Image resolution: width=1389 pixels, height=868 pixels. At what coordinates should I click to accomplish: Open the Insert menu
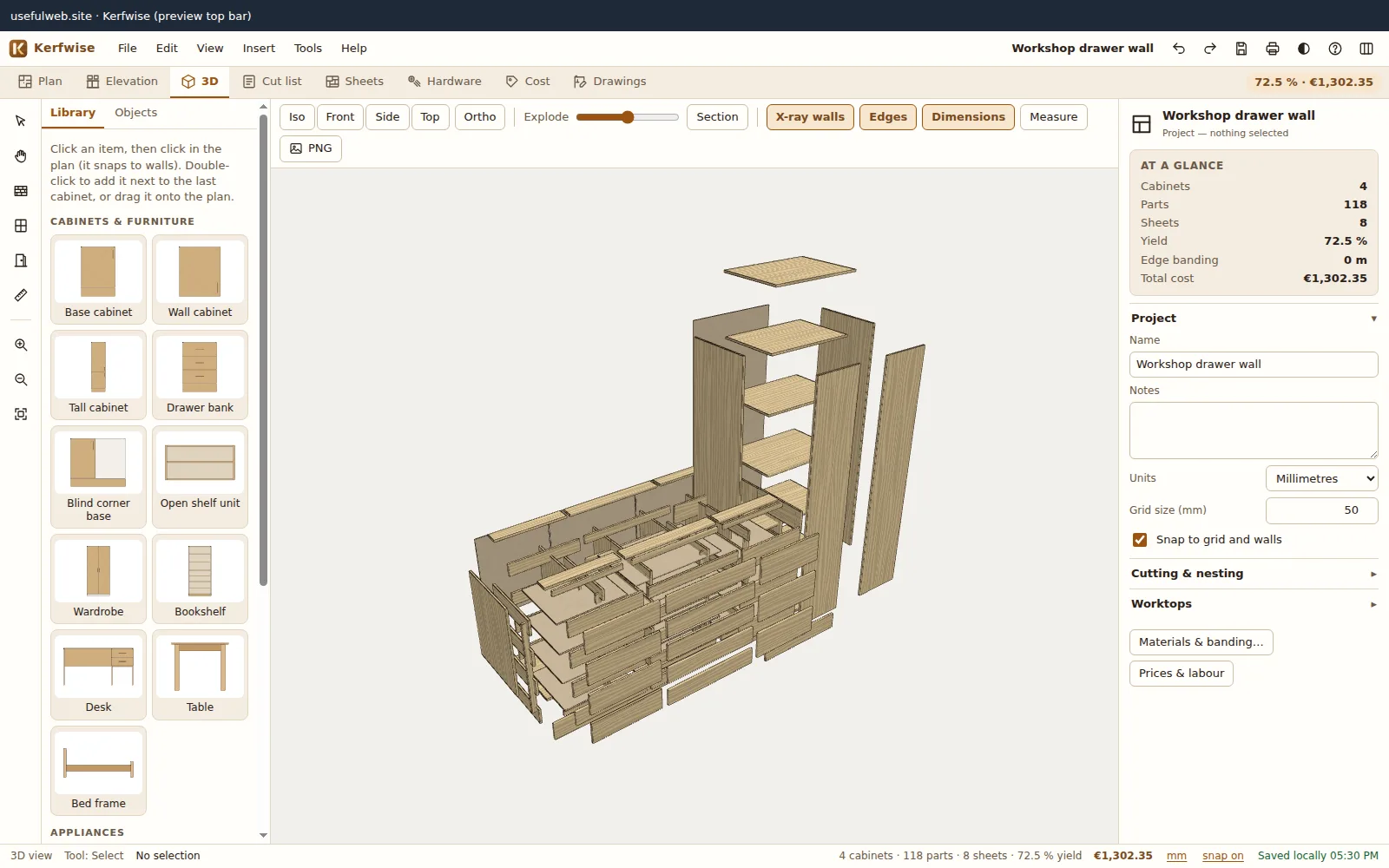(259, 49)
